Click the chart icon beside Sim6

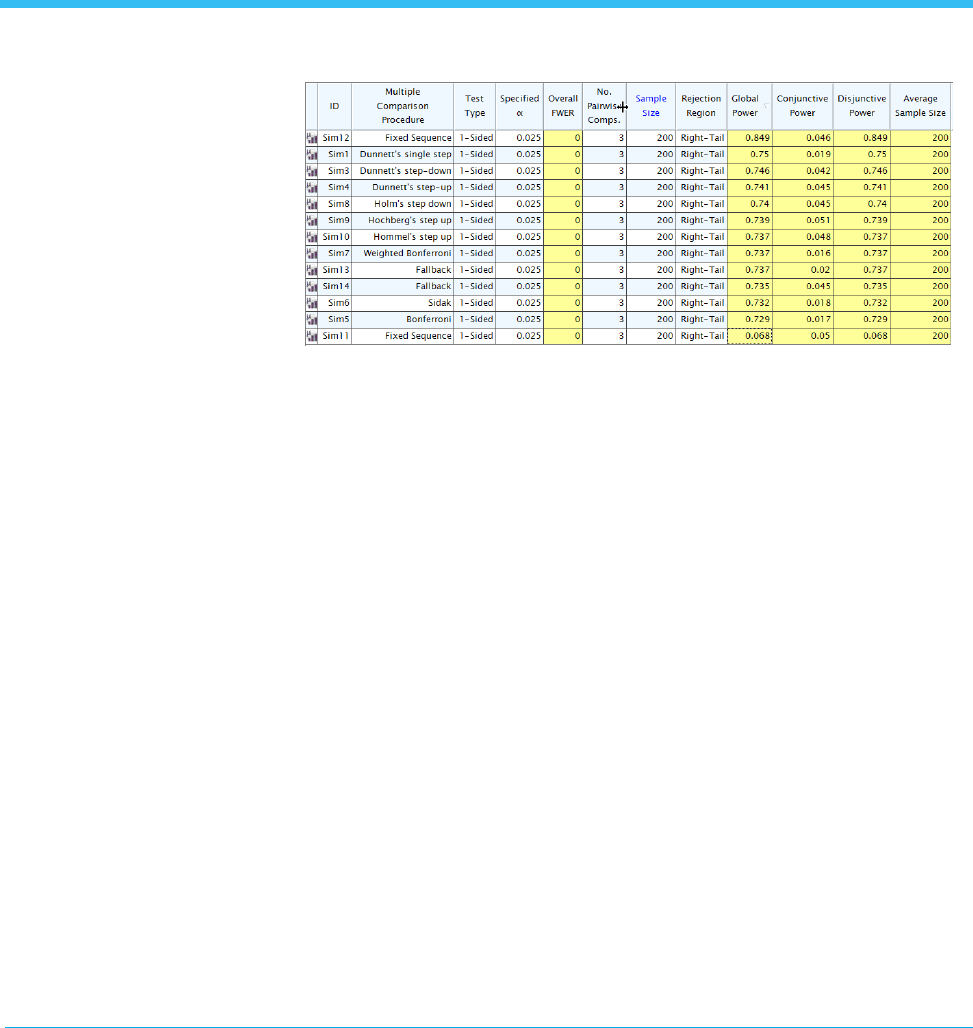tap(311, 303)
